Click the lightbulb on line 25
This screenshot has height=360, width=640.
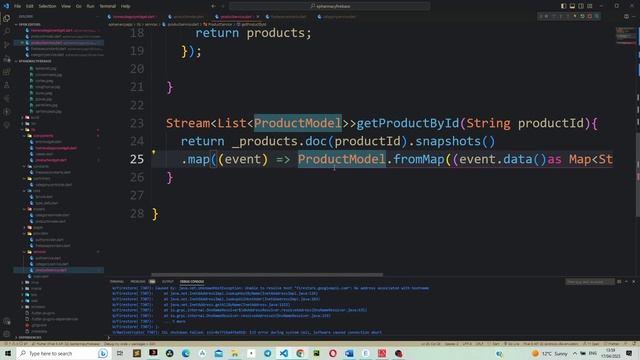click(154, 153)
